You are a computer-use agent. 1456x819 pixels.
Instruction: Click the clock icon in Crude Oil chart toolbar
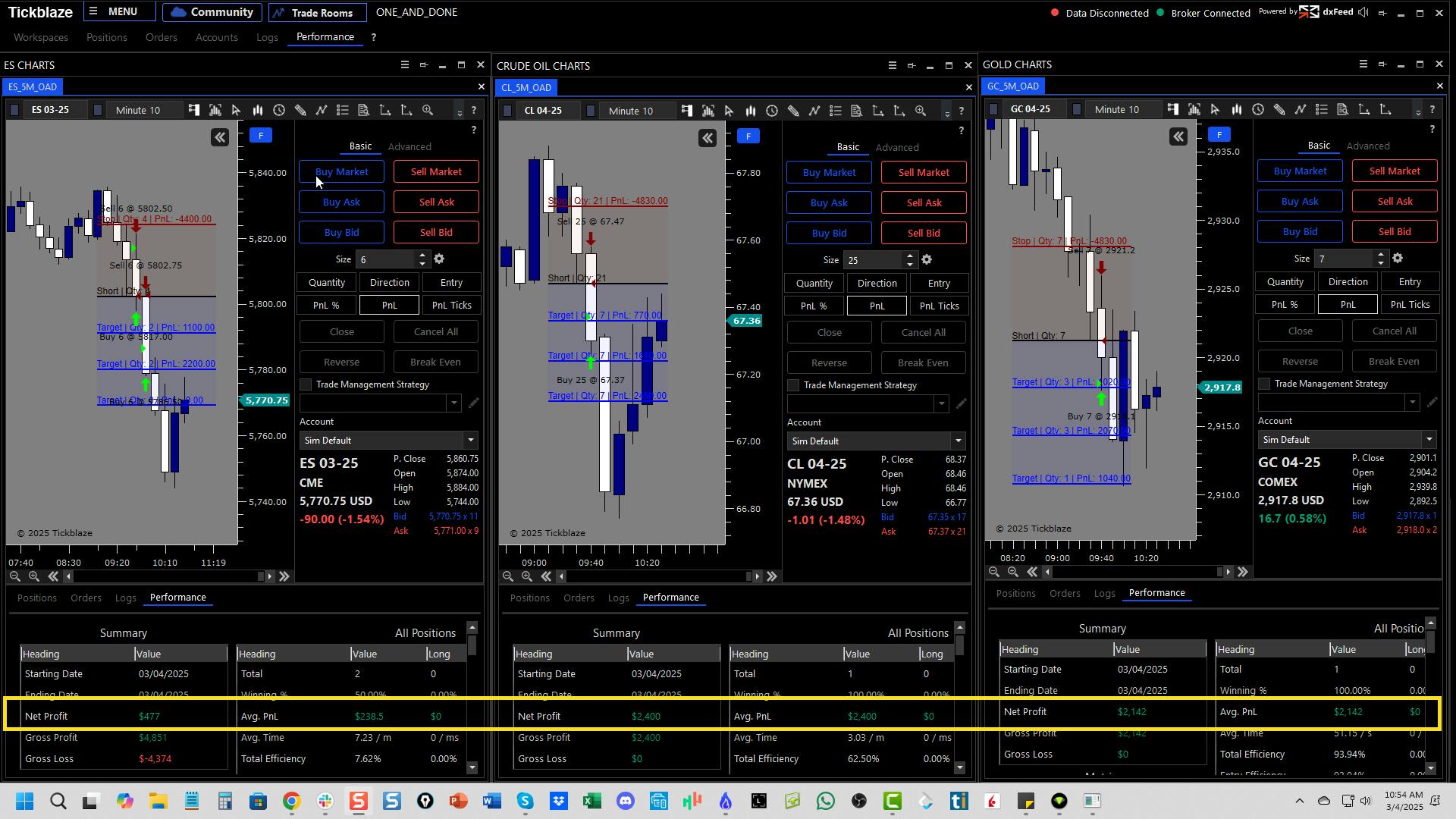tap(772, 111)
